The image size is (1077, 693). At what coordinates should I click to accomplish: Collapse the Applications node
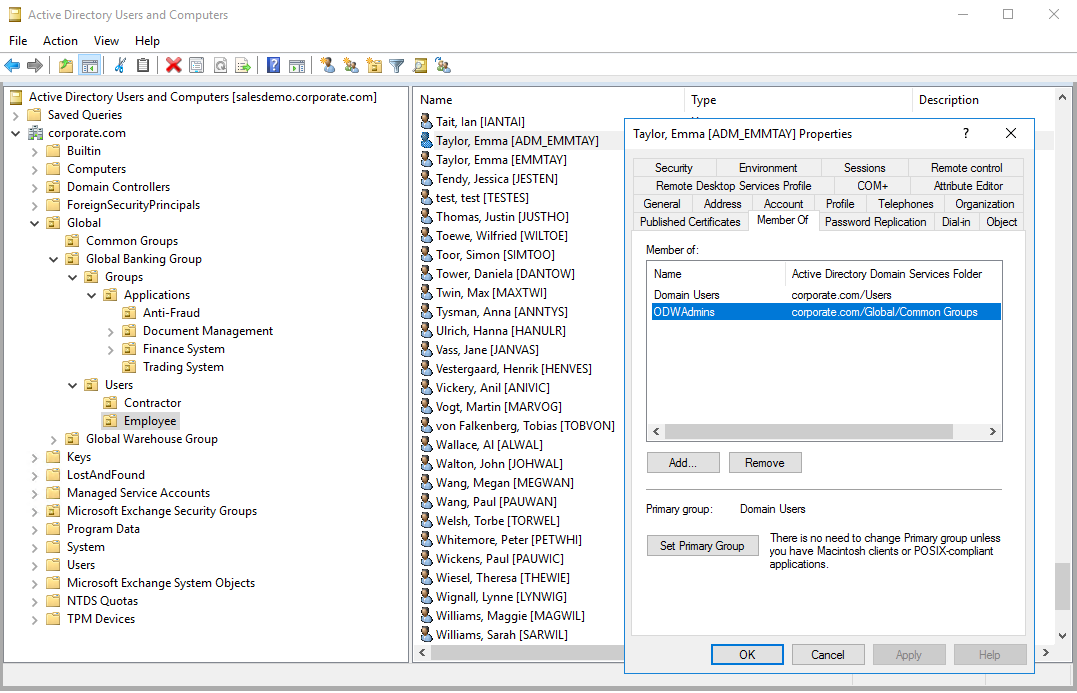pos(91,295)
